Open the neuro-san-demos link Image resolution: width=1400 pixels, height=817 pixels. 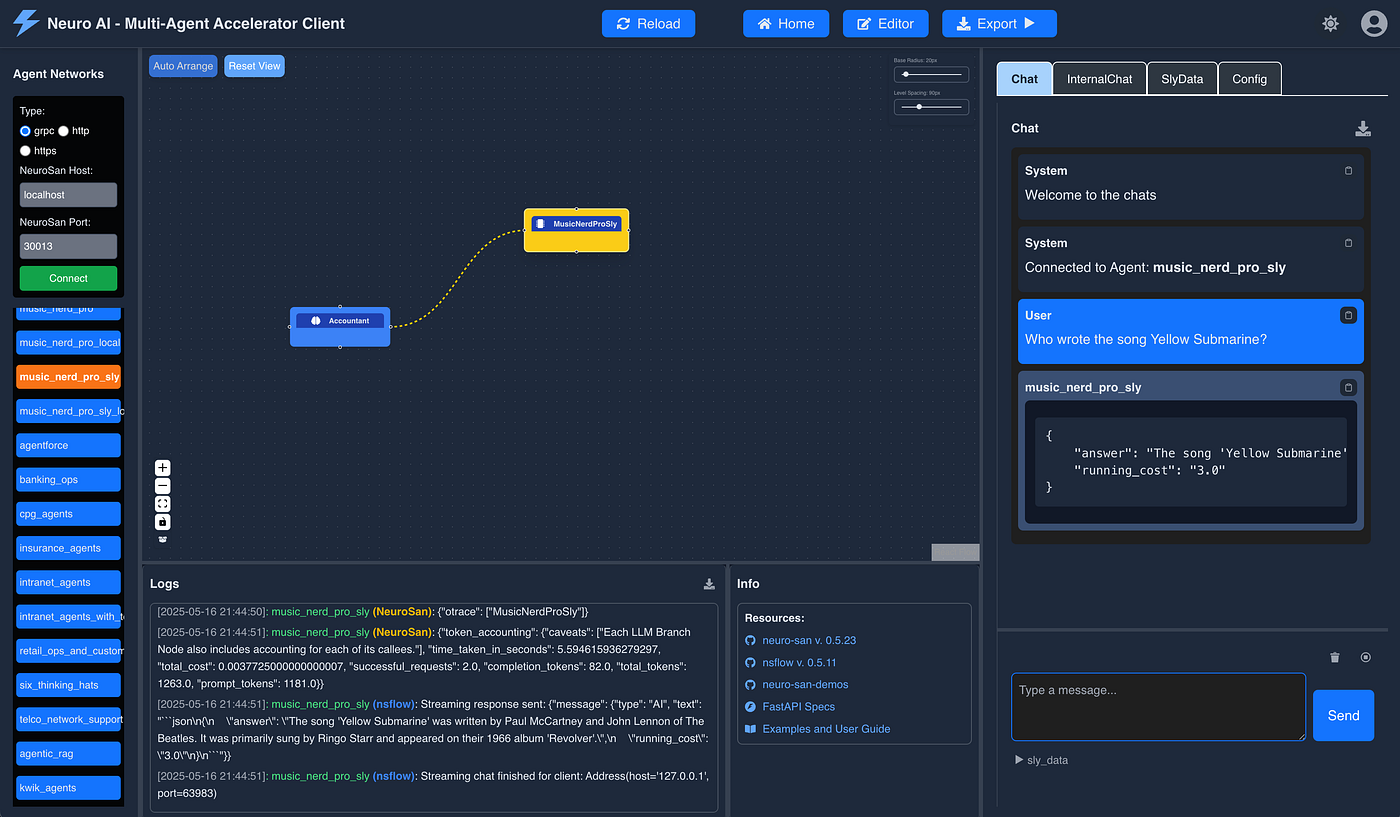[x=805, y=684]
